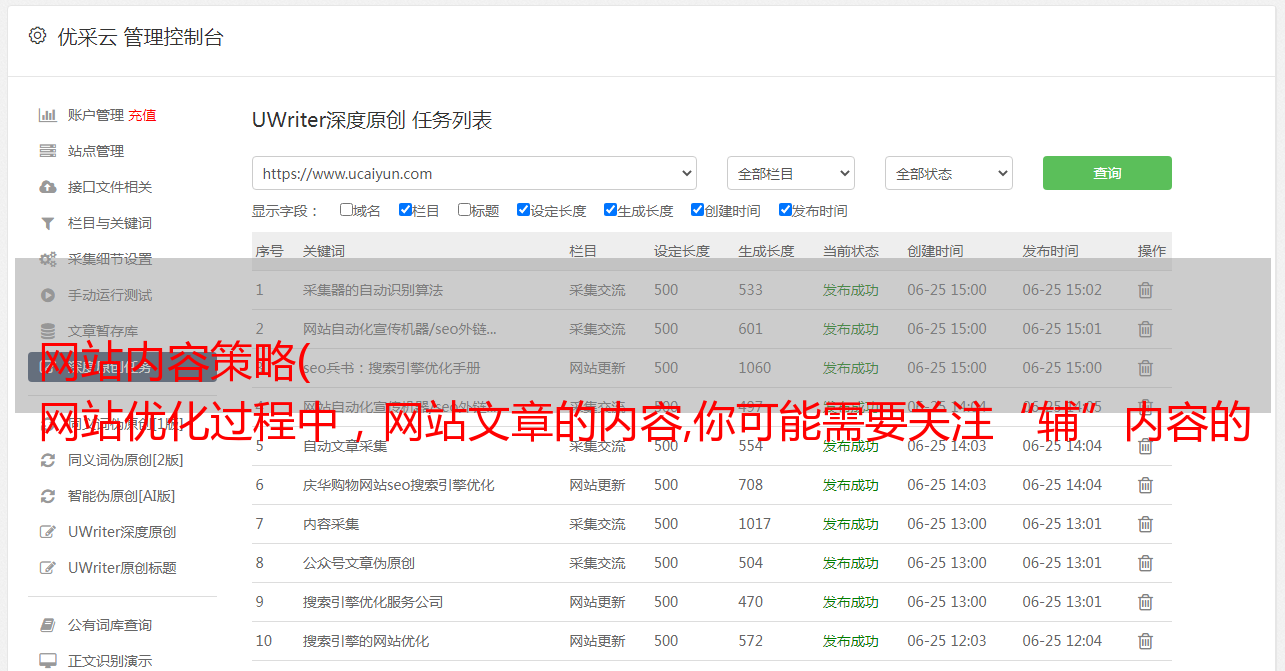
Task: Delete the 公众号文章伪原创 task using trash icon
Action: click(x=1146, y=563)
